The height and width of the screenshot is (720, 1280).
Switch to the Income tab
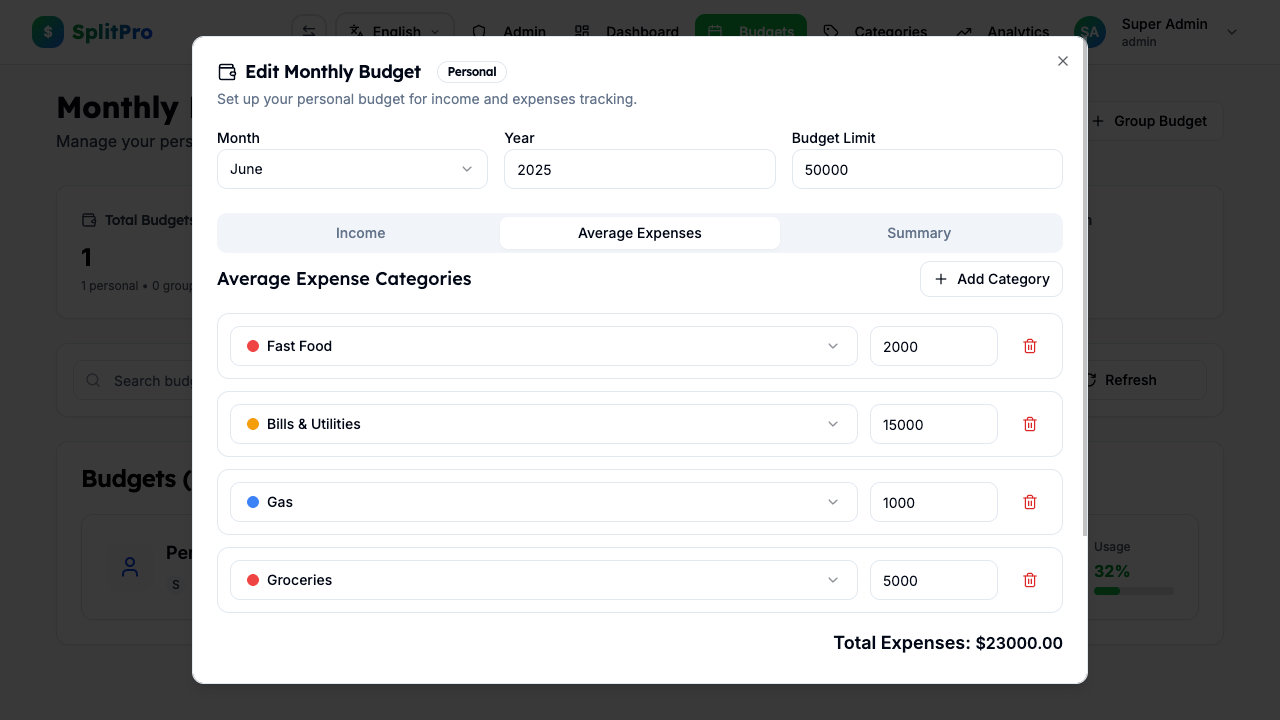click(360, 232)
